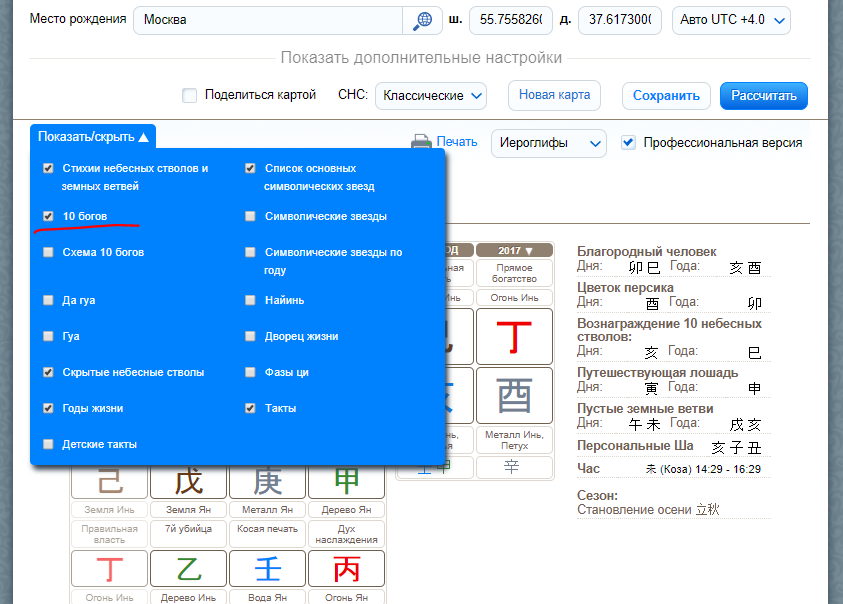Collapse the Показать/скрыть menu
Screen dimensions: 843x604
click(x=93, y=137)
